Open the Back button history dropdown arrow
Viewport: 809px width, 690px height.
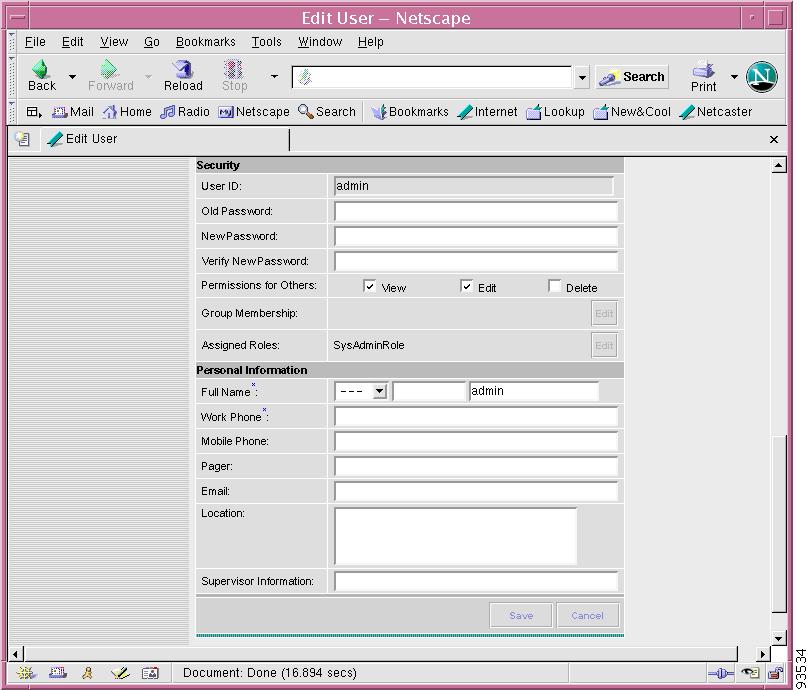(x=72, y=76)
